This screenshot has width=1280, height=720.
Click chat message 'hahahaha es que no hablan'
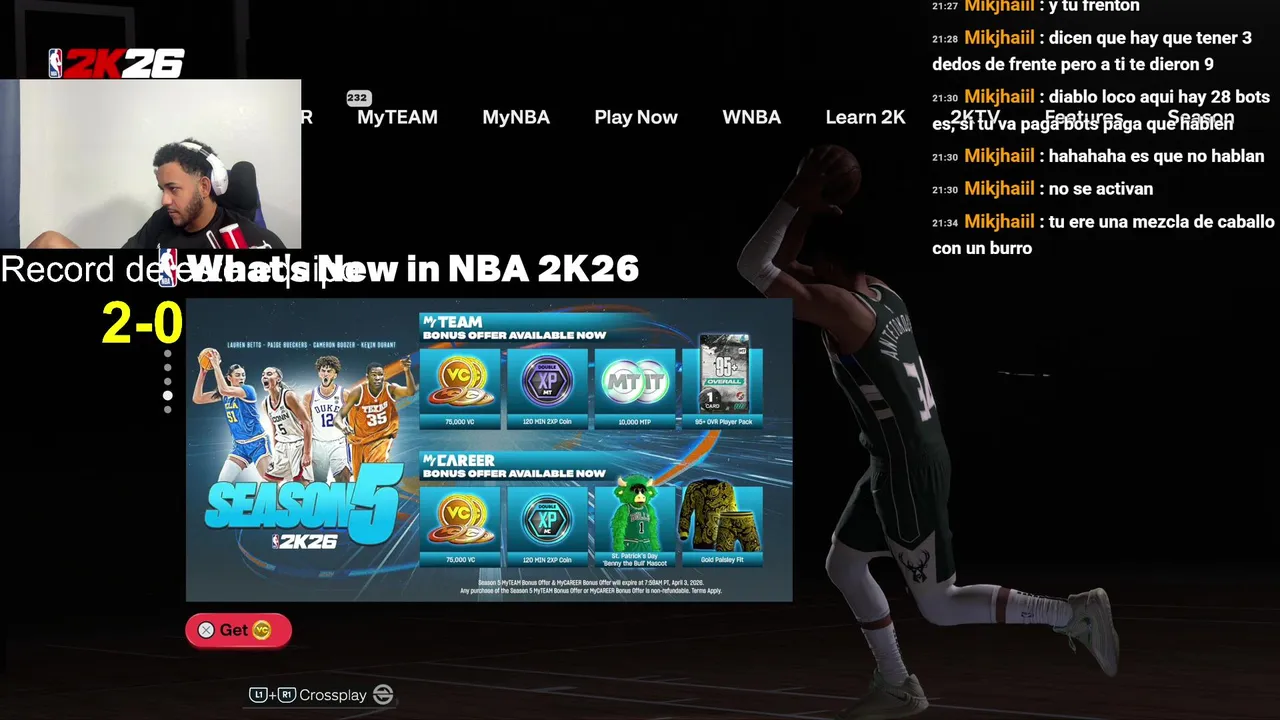pos(1098,156)
